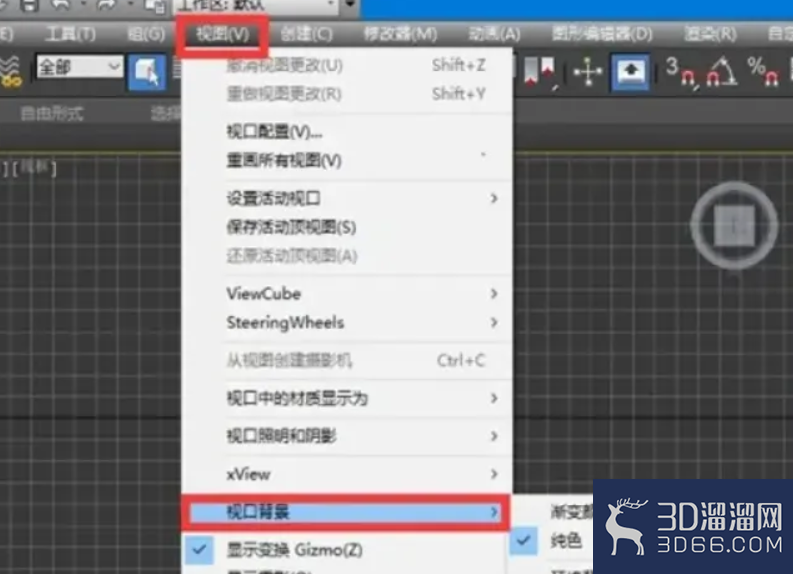Screen dimensions: 793x574
Task: Expand the SteeringWheels submenu
Action: [x=347, y=323]
